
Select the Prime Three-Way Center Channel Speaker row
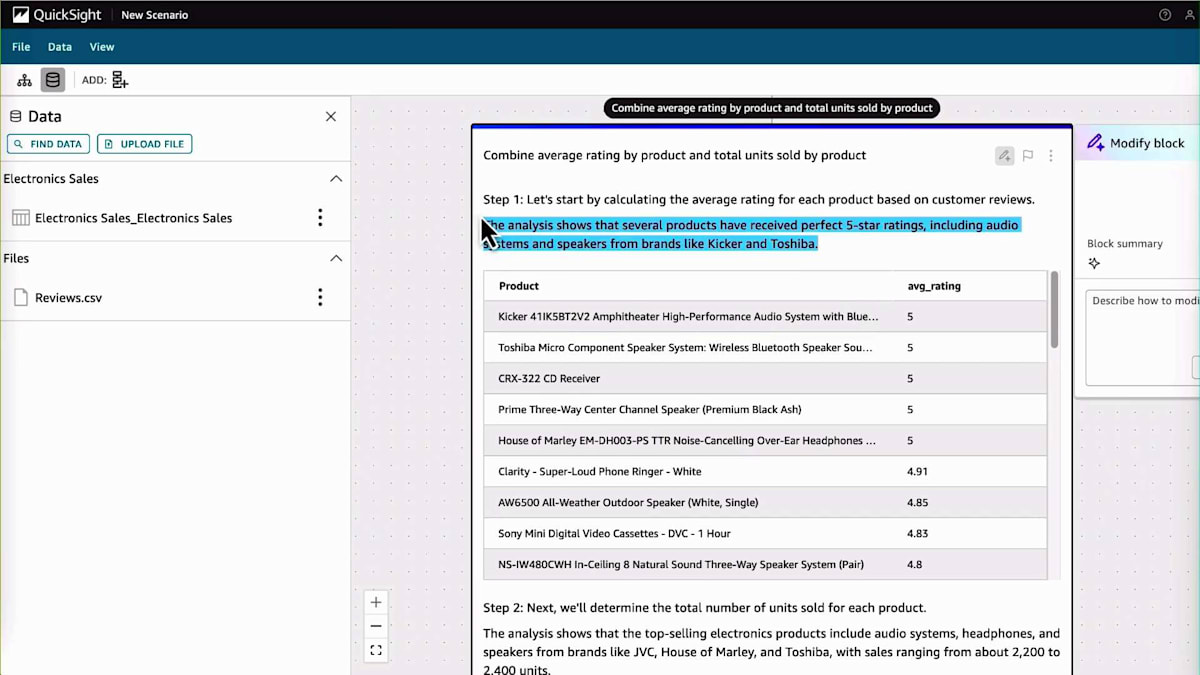(765, 410)
